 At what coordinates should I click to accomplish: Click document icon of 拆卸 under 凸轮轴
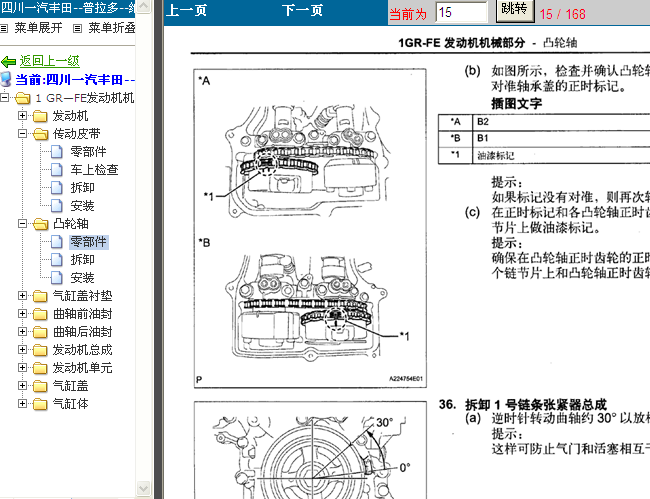(57, 259)
